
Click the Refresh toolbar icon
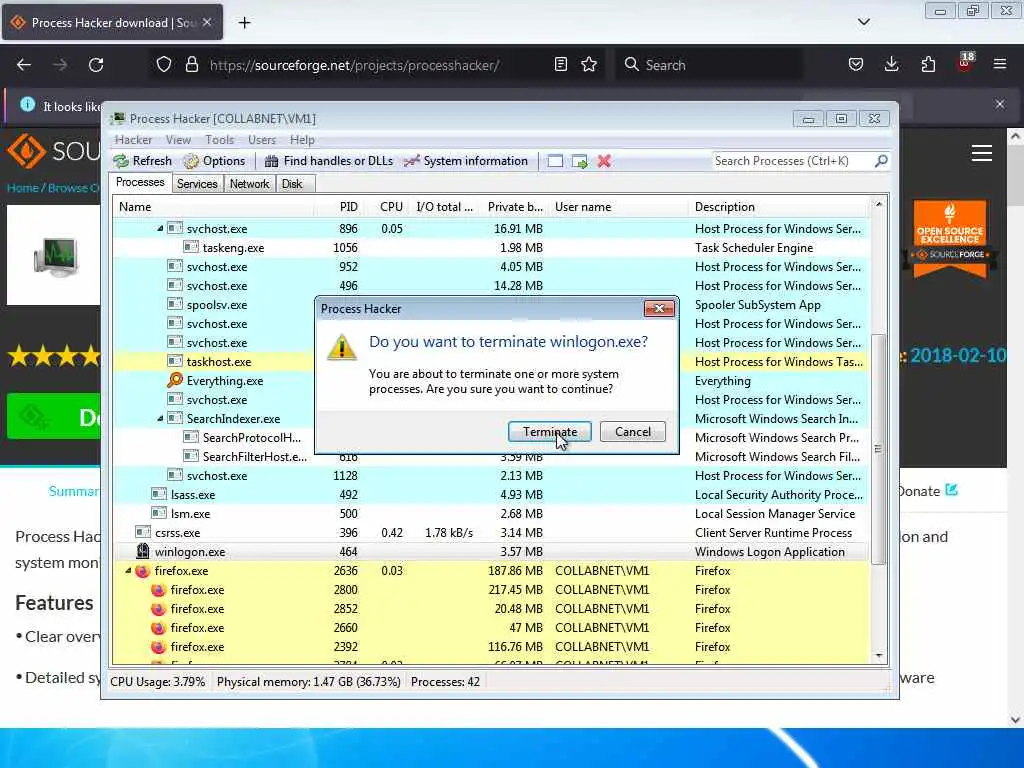[142, 161]
